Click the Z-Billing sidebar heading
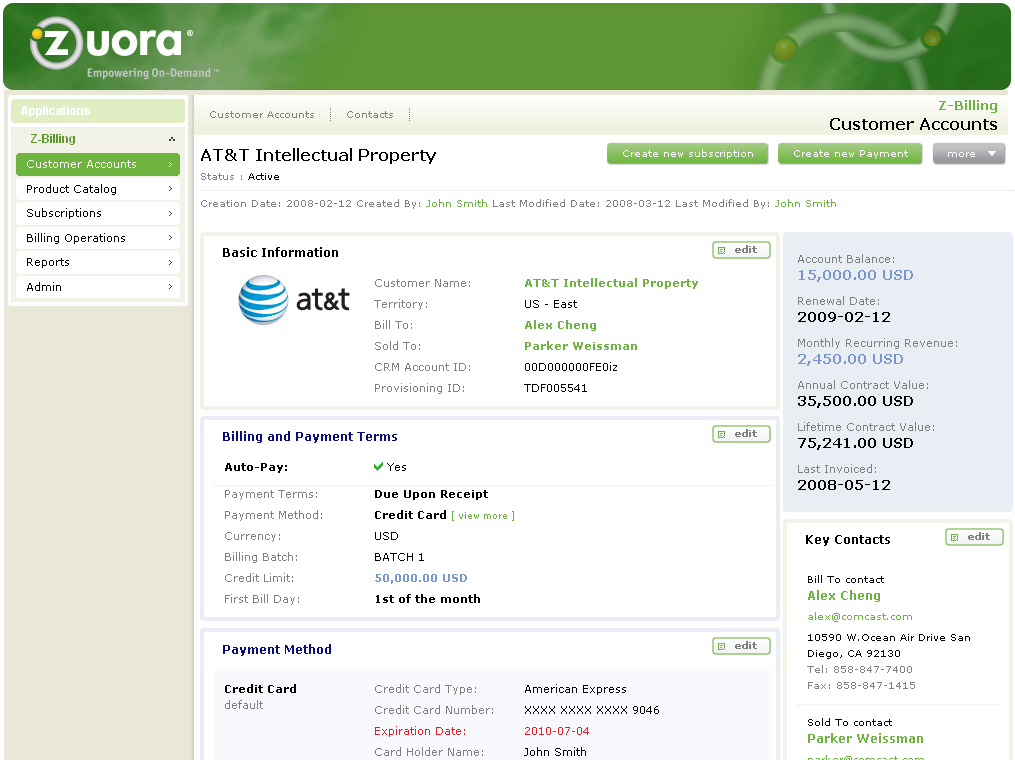Viewport: 1015px width, 760px height. (x=52, y=139)
